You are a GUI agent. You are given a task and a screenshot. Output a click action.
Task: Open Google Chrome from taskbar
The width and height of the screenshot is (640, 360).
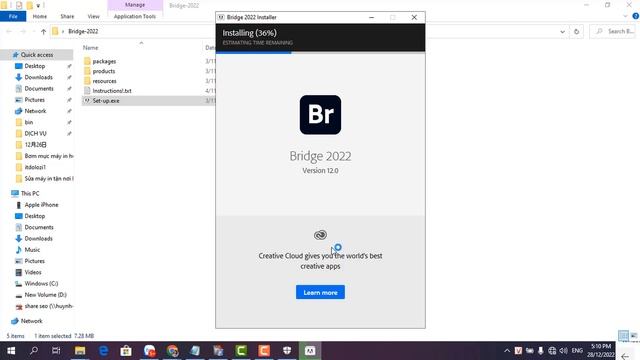tap(173, 351)
